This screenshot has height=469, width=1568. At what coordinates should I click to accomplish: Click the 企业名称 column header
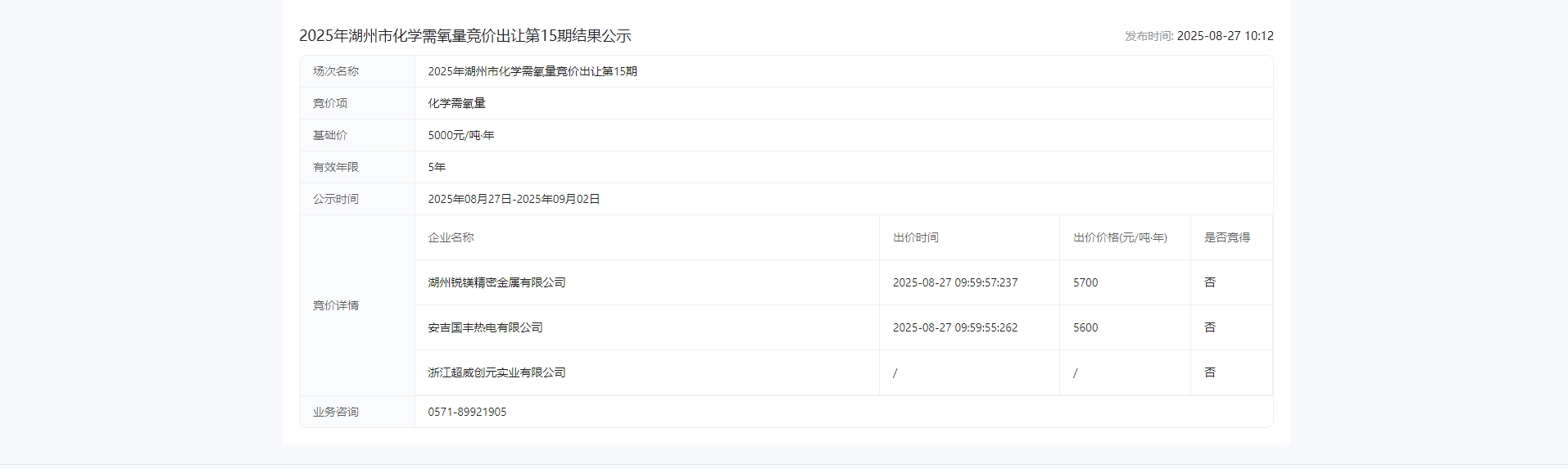click(x=451, y=237)
